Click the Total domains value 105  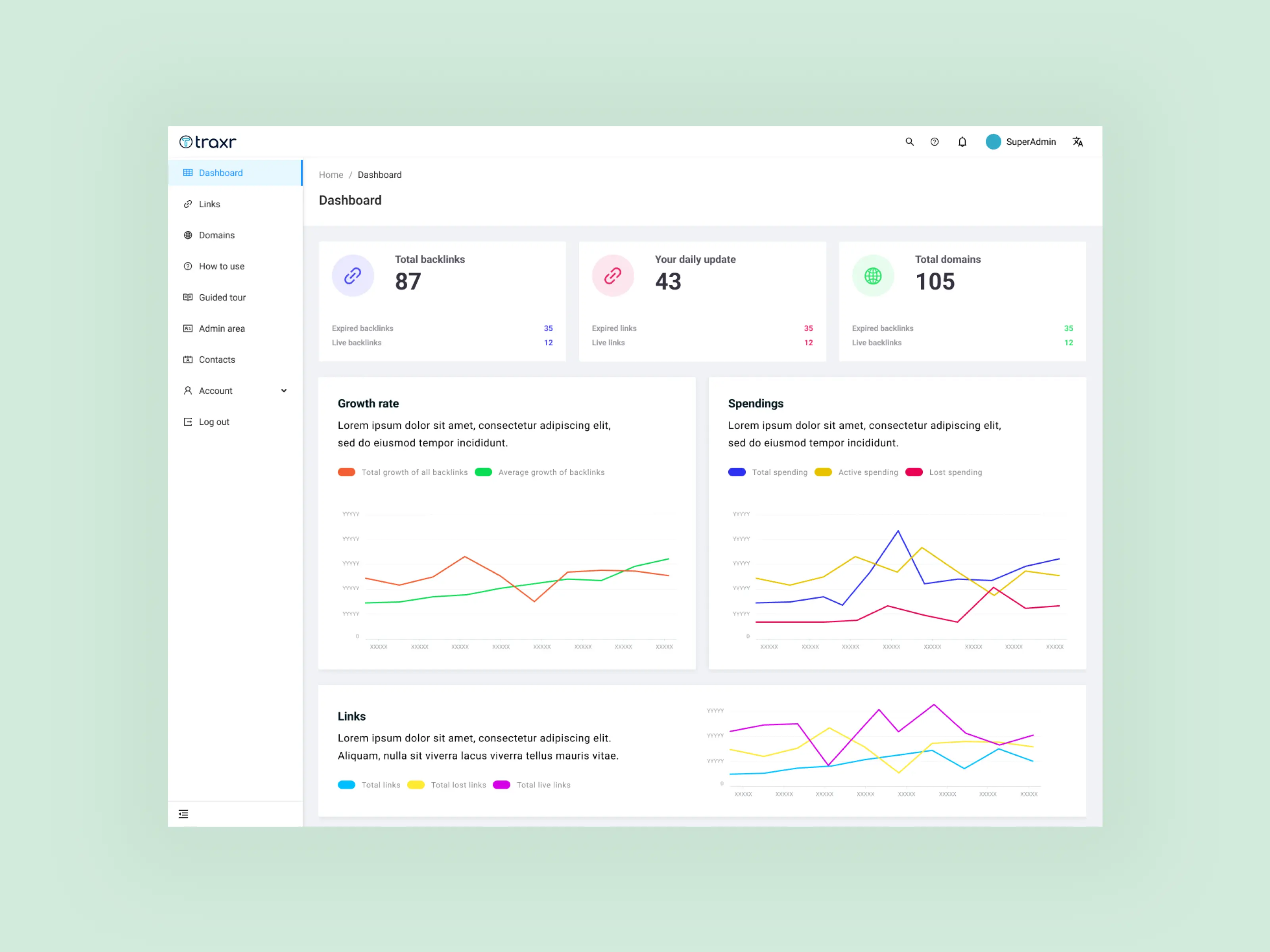click(935, 282)
